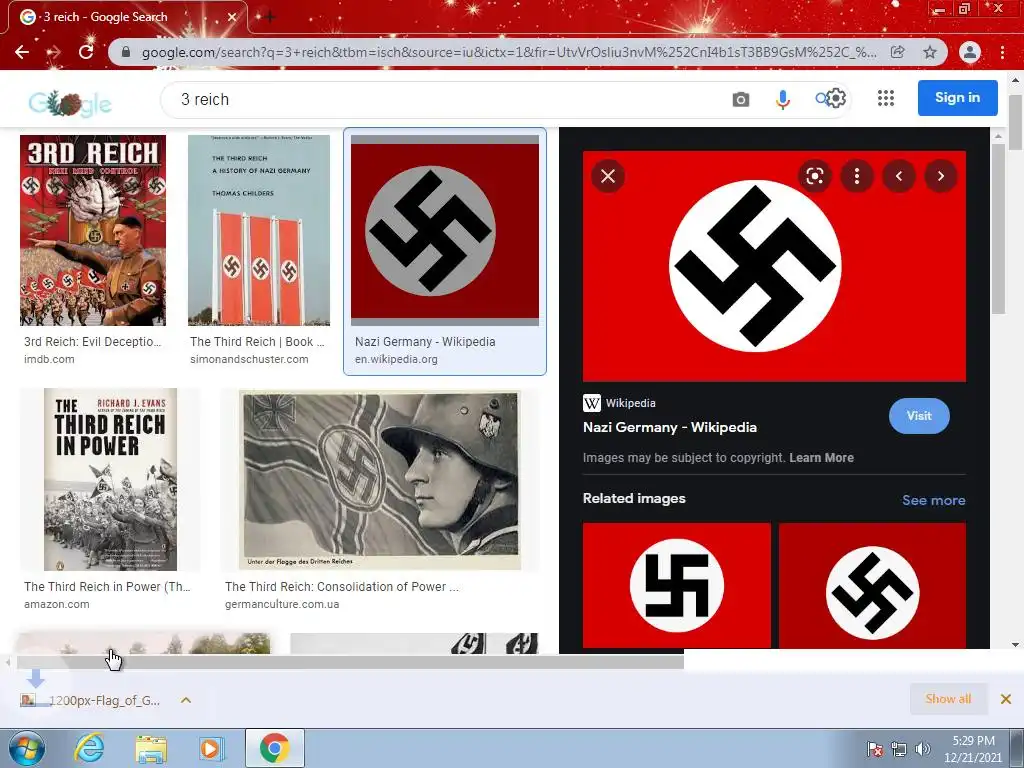Expand the download item options chevron
Screen dimensions: 1024x768
point(185,700)
